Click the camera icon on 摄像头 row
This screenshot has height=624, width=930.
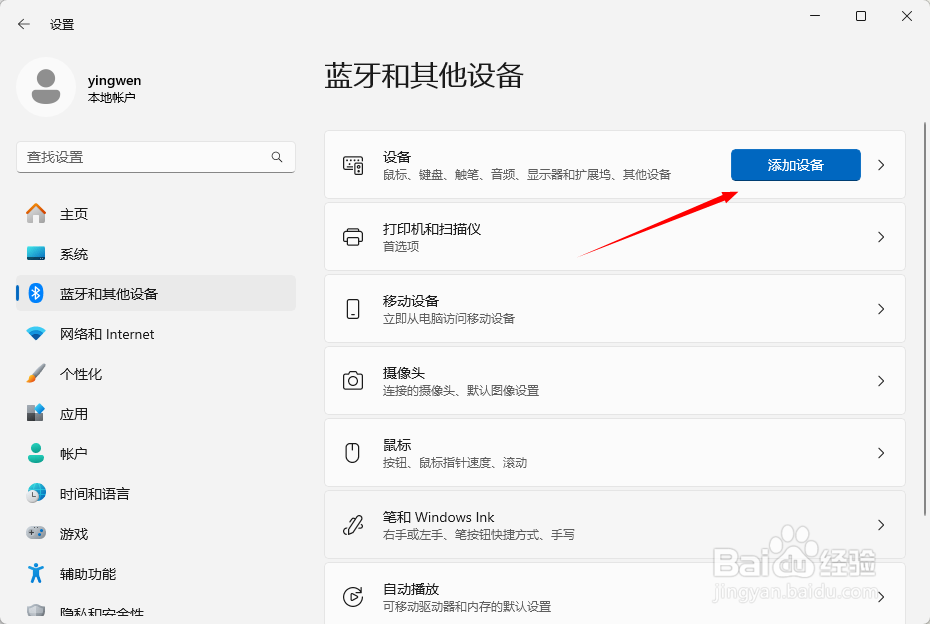[x=352, y=380]
